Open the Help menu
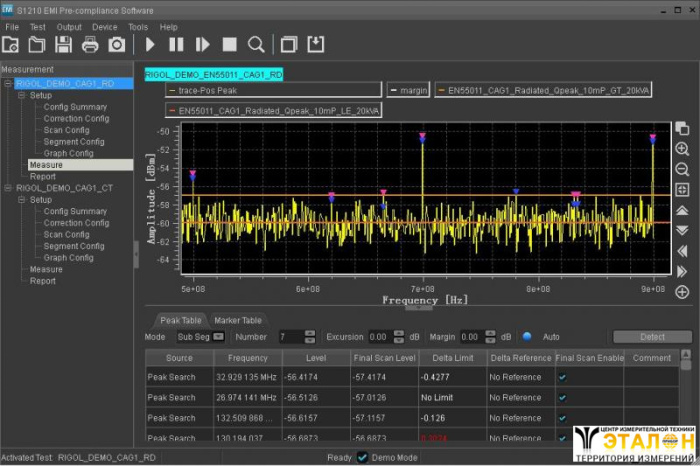This screenshot has height=466, width=700. [168, 27]
